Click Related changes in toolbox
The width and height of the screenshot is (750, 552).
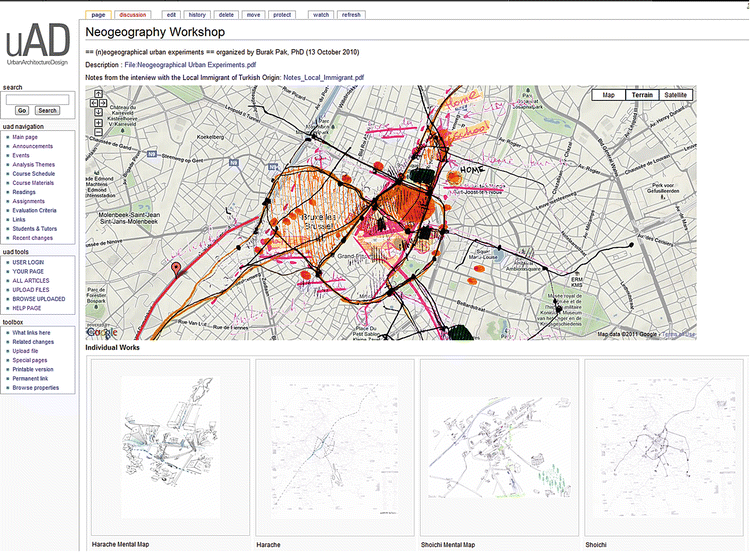33,342
